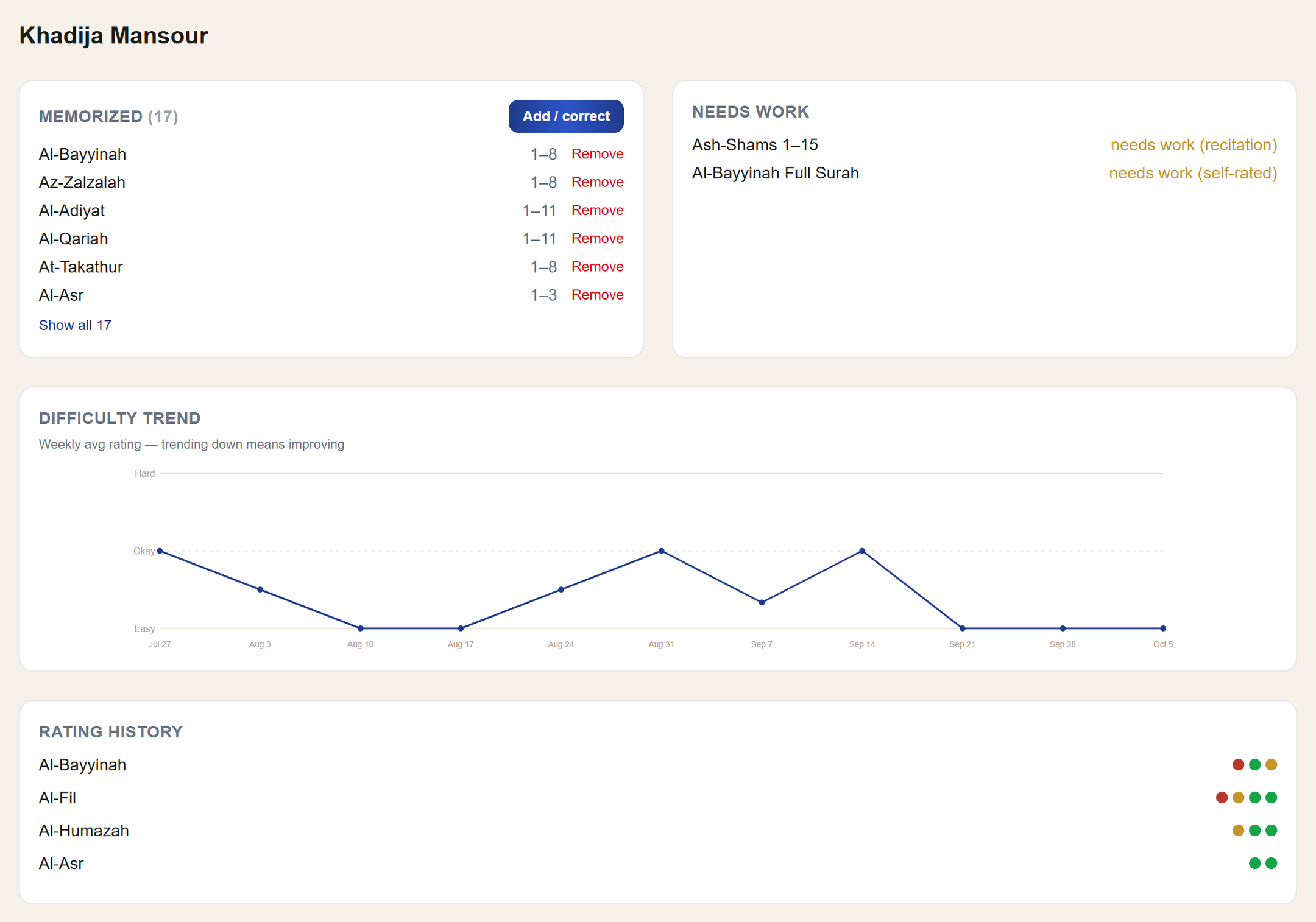Click red rating dot in Al-Bayyinah history

1238,765
